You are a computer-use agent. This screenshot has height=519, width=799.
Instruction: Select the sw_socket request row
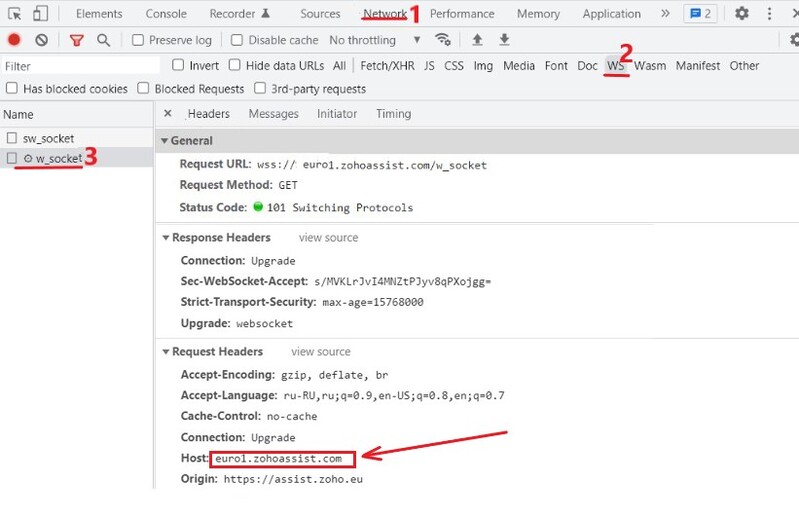[x=76, y=138]
